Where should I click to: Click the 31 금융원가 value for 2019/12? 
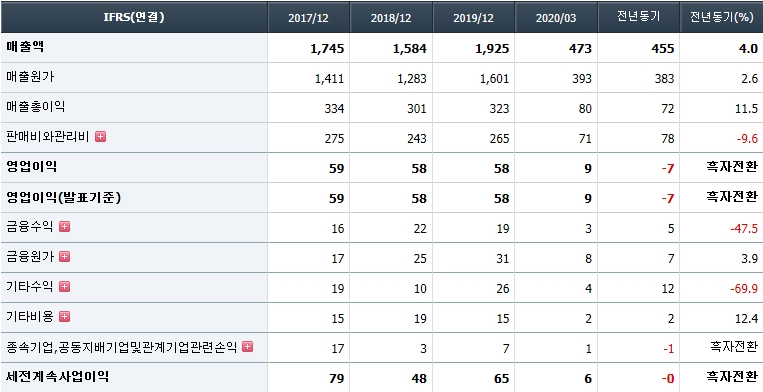pos(503,259)
